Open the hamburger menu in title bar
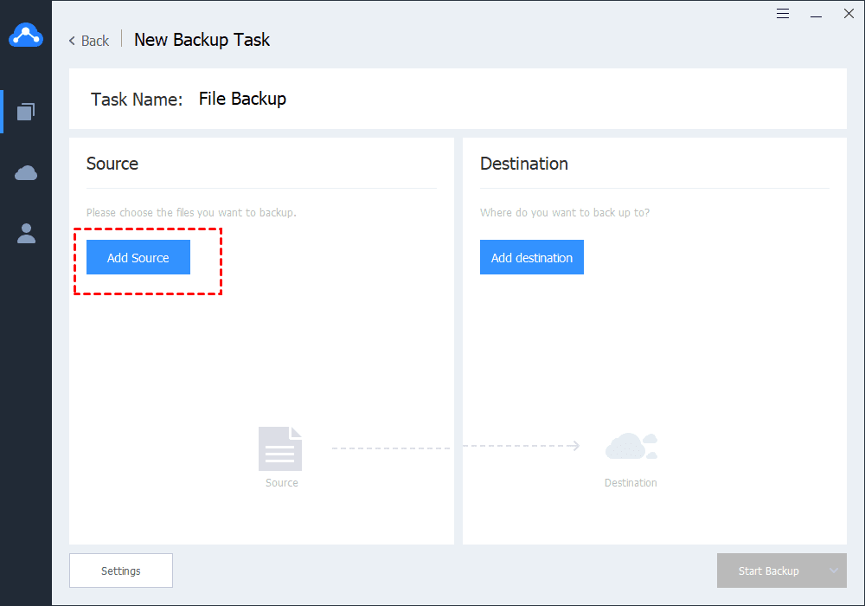 pyautogui.click(x=783, y=14)
